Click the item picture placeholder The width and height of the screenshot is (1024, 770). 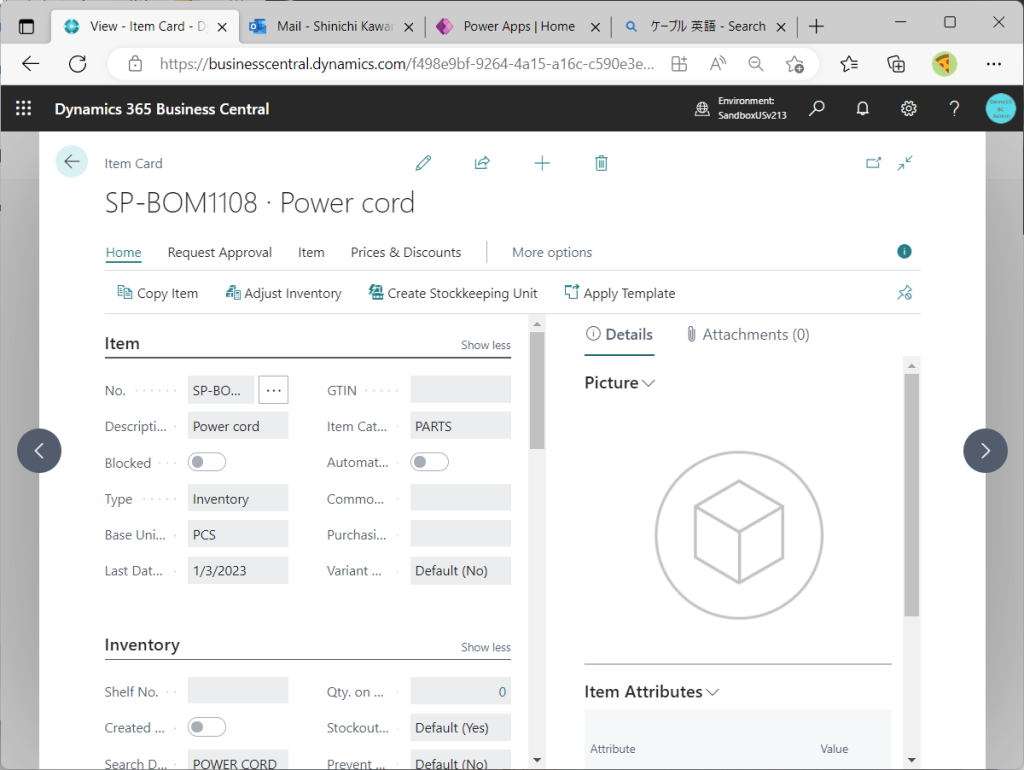tap(739, 535)
